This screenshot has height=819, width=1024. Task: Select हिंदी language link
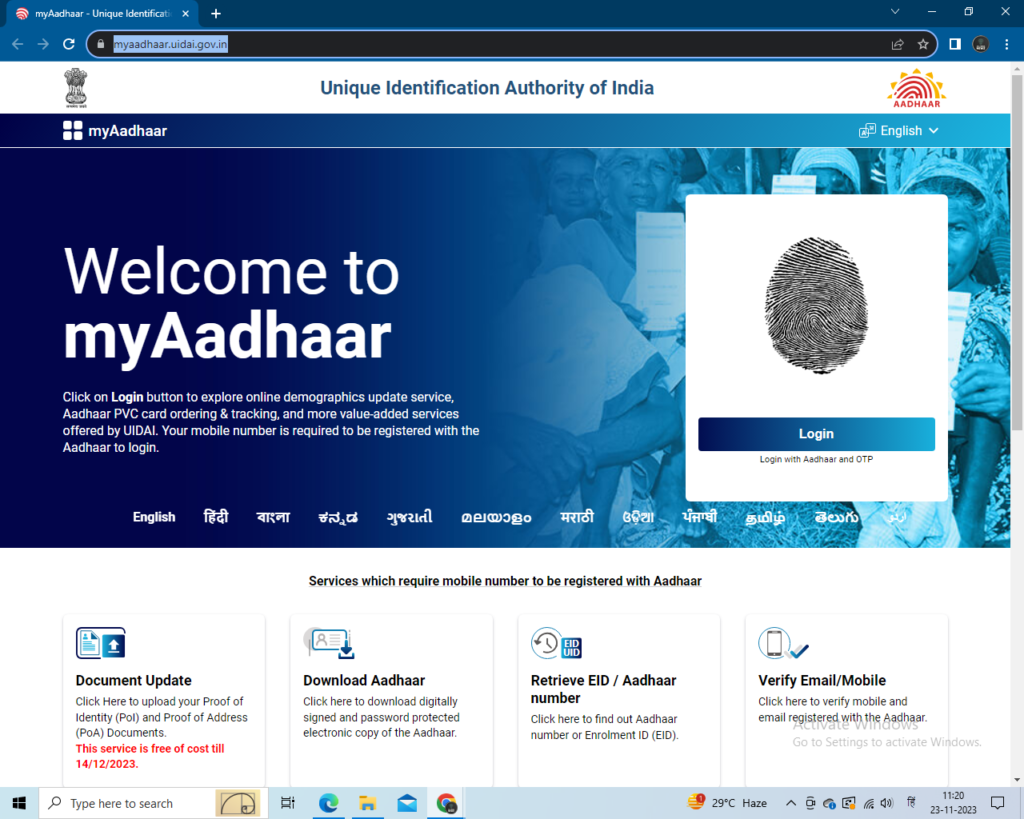[216, 517]
